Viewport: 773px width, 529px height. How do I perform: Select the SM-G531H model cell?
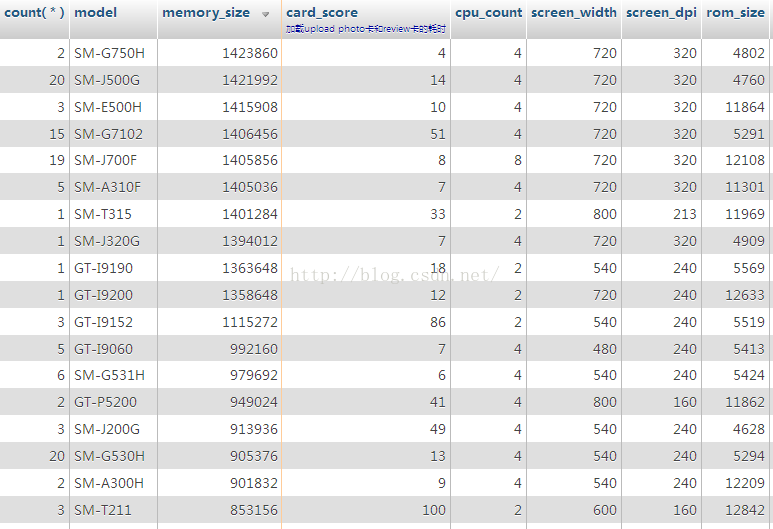coord(109,376)
